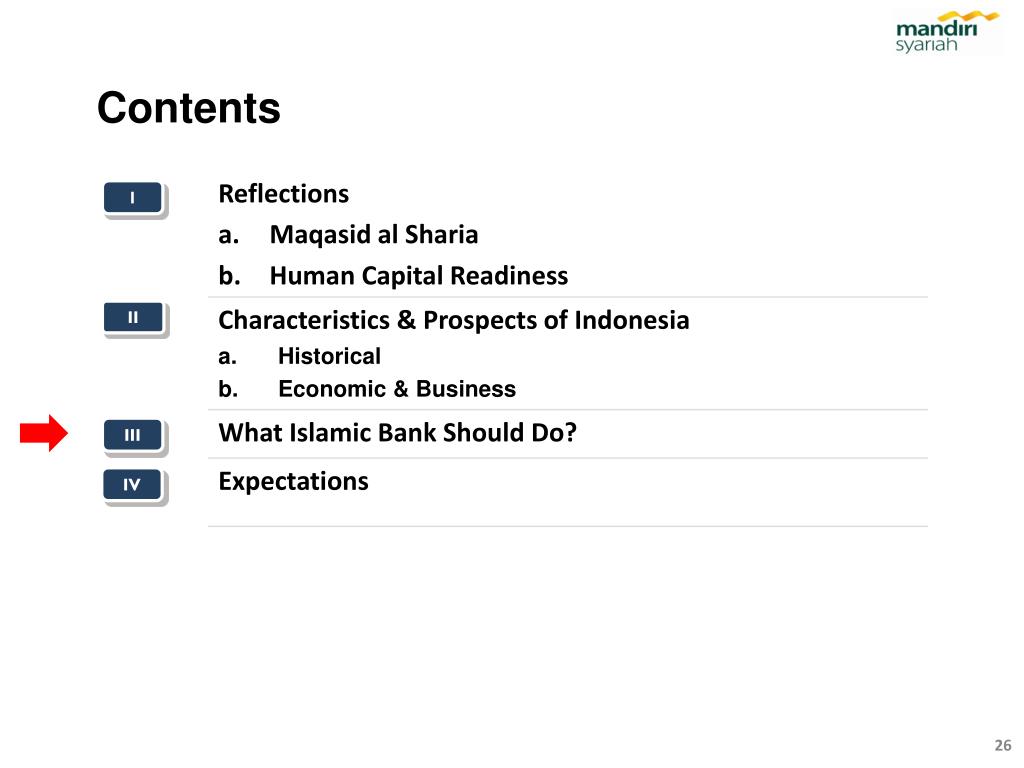Click the Roman numeral I badge
The width and height of the screenshot is (1024, 768).
[133, 198]
